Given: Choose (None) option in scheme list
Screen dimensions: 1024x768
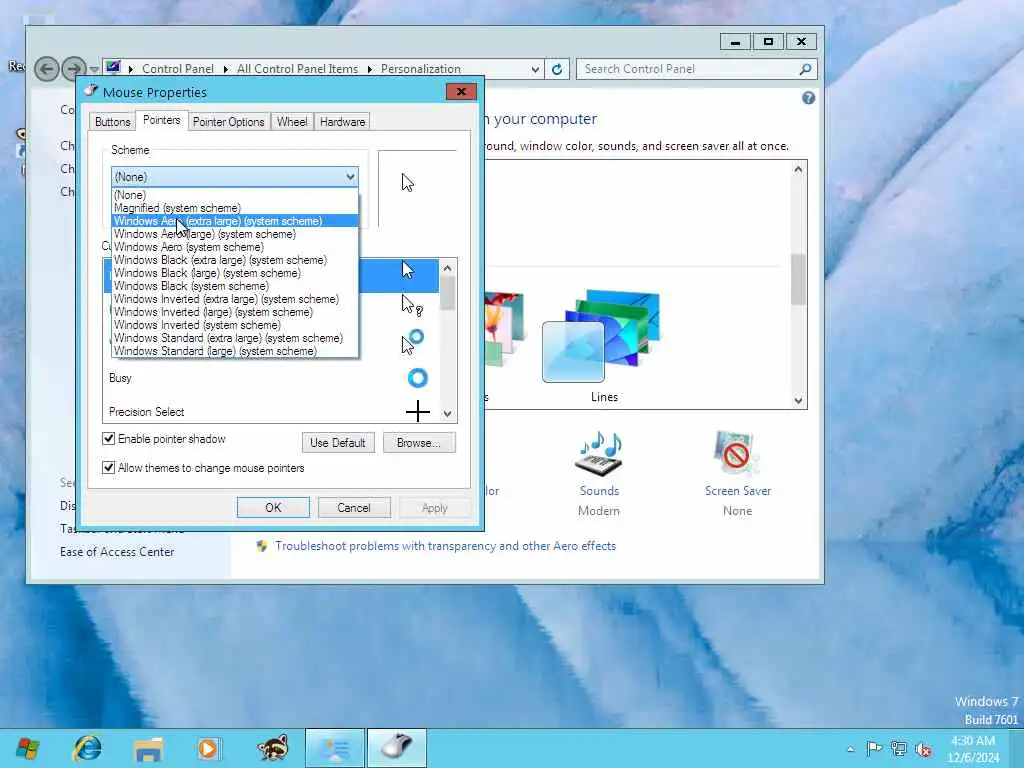Looking at the screenshot, I should (235, 195).
